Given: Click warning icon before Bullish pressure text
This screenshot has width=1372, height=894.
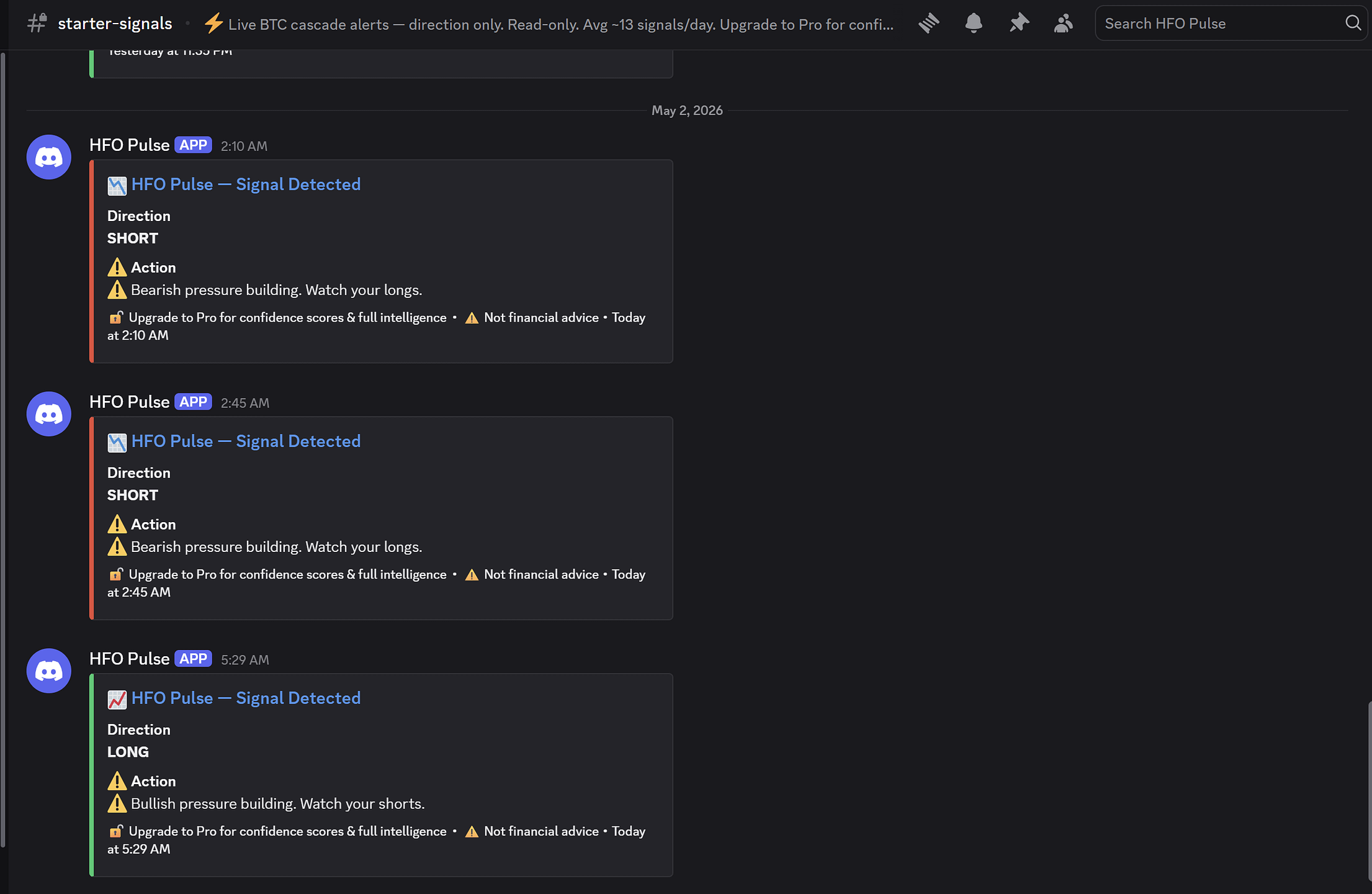Looking at the screenshot, I should point(117,804).
